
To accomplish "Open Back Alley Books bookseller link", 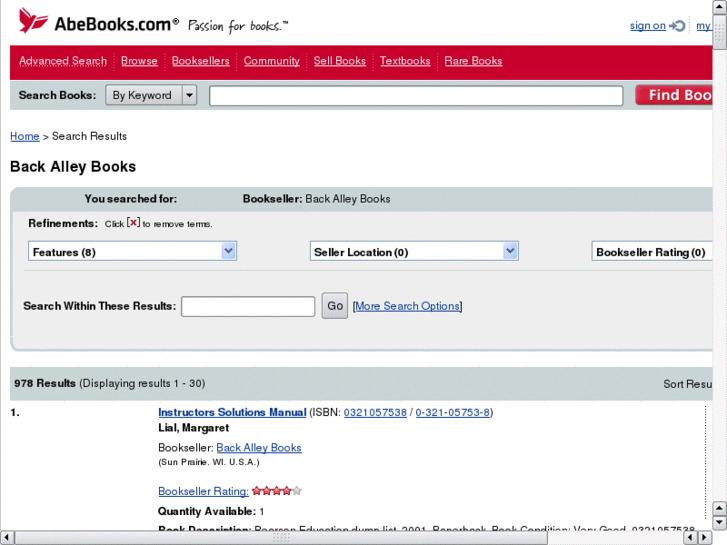I will 259,448.
